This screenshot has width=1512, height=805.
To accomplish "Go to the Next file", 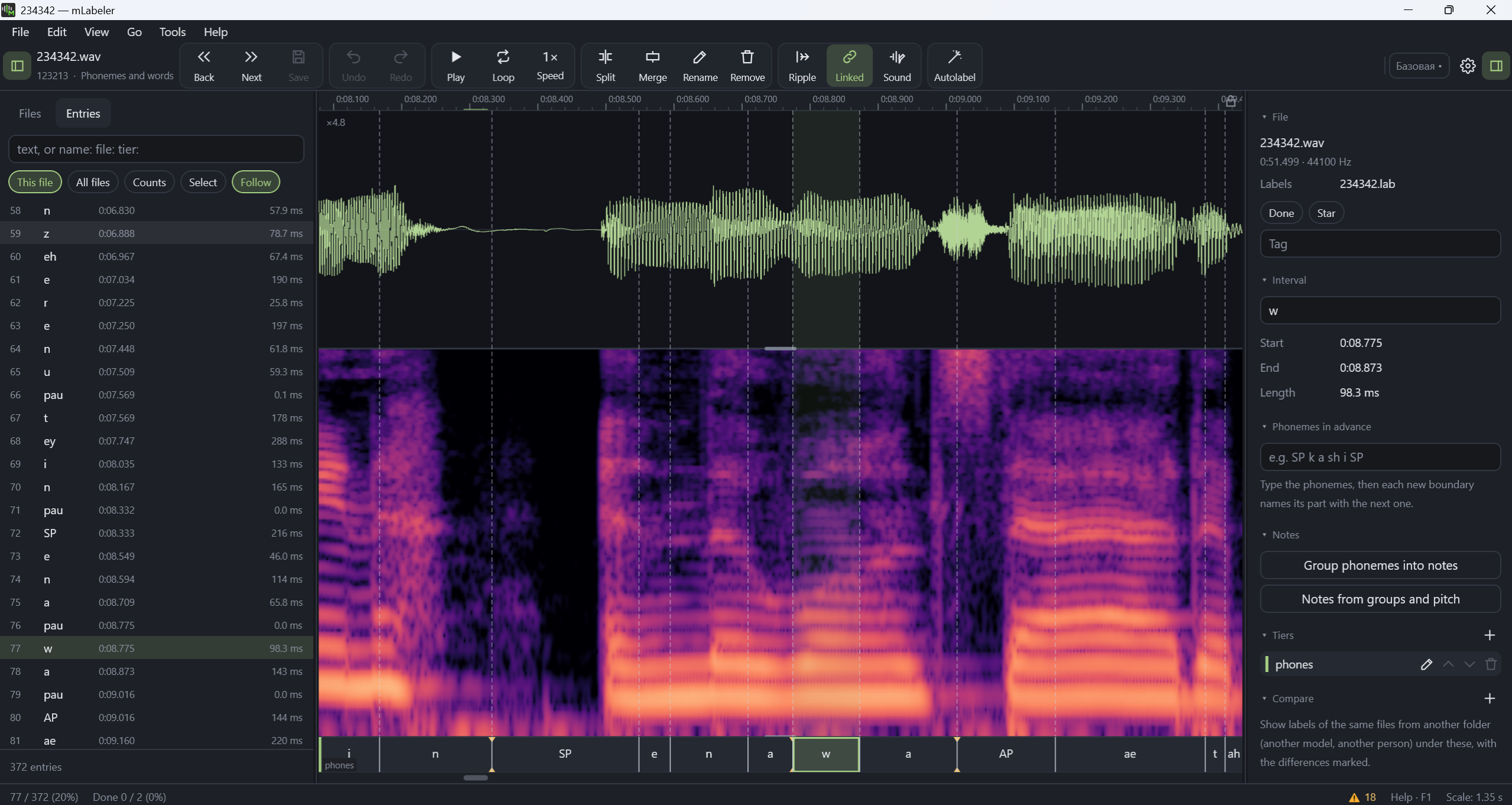I will click(251, 66).
